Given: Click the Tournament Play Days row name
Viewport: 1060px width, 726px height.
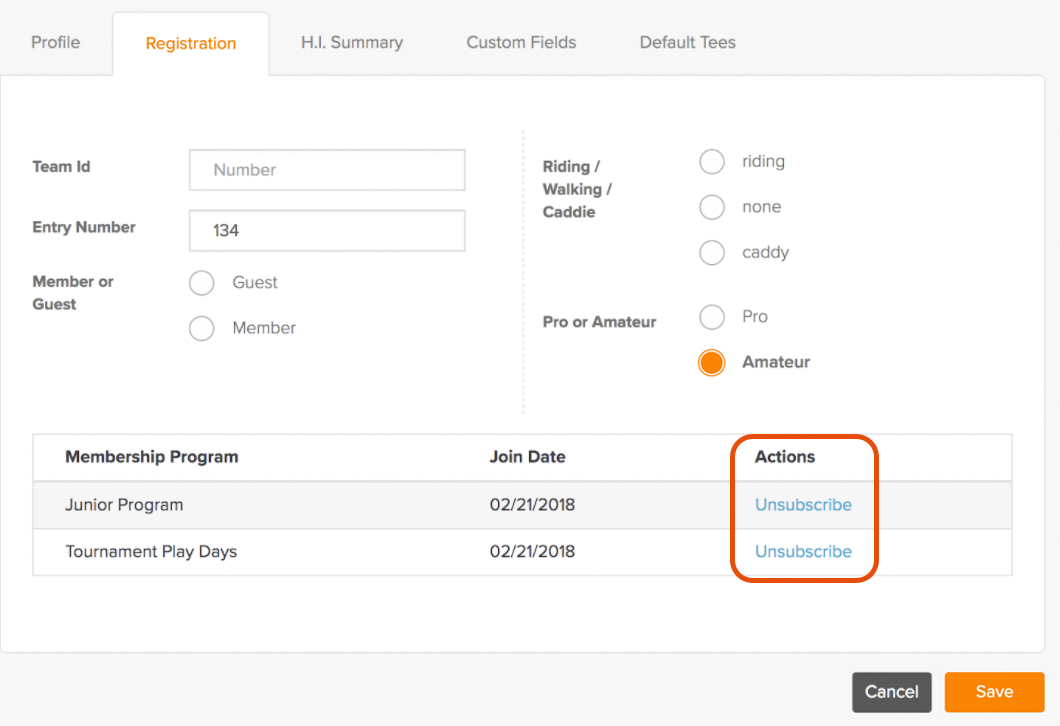Looking at the screenshot, I should 151,552.
